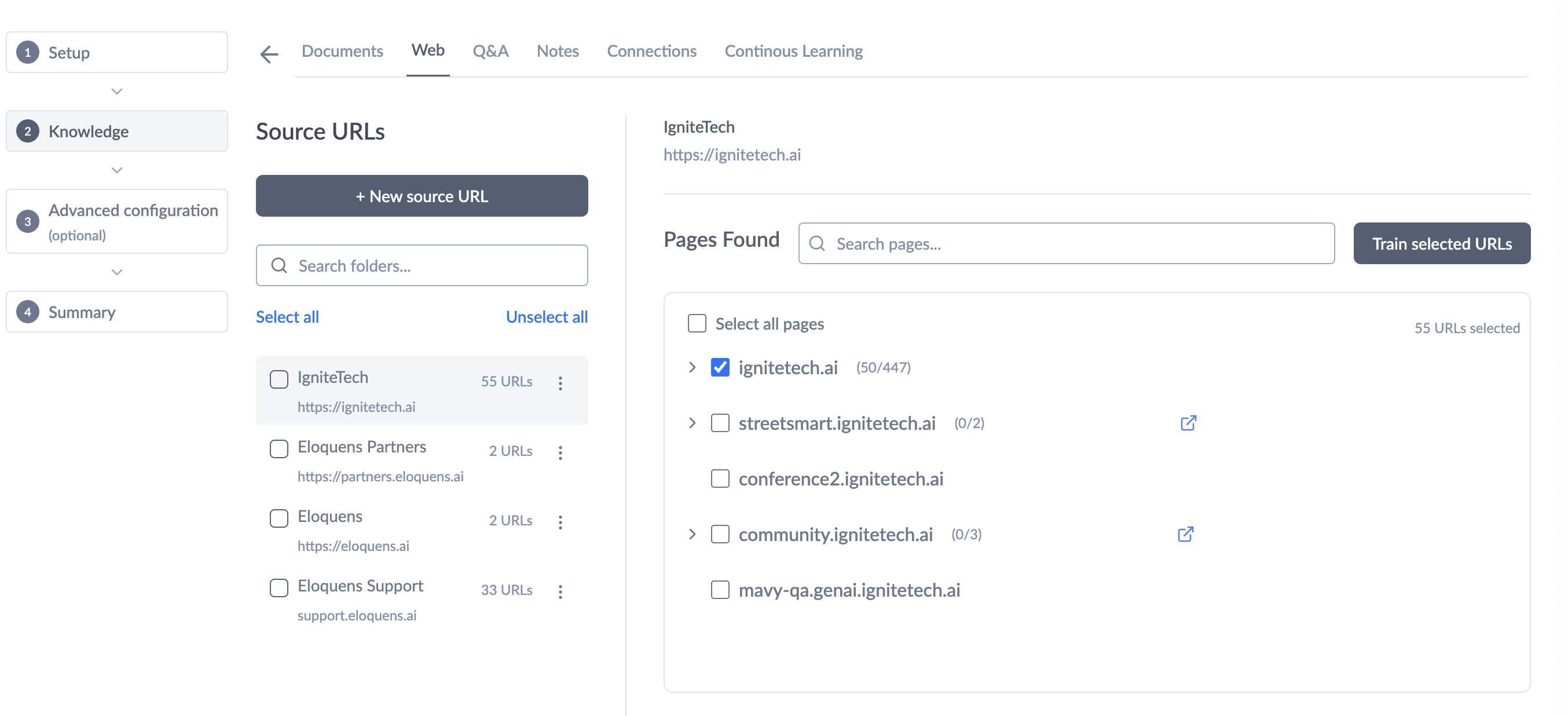The image size is (1568, 716).
Task: Click the 33 URLs count label
Action: pos(507,590)
